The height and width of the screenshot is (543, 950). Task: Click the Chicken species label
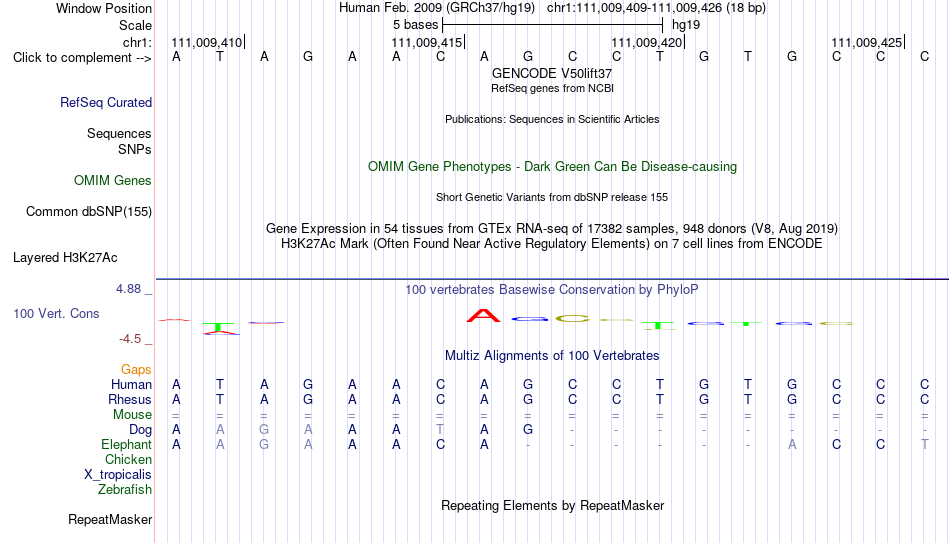(x=128, y=459)
